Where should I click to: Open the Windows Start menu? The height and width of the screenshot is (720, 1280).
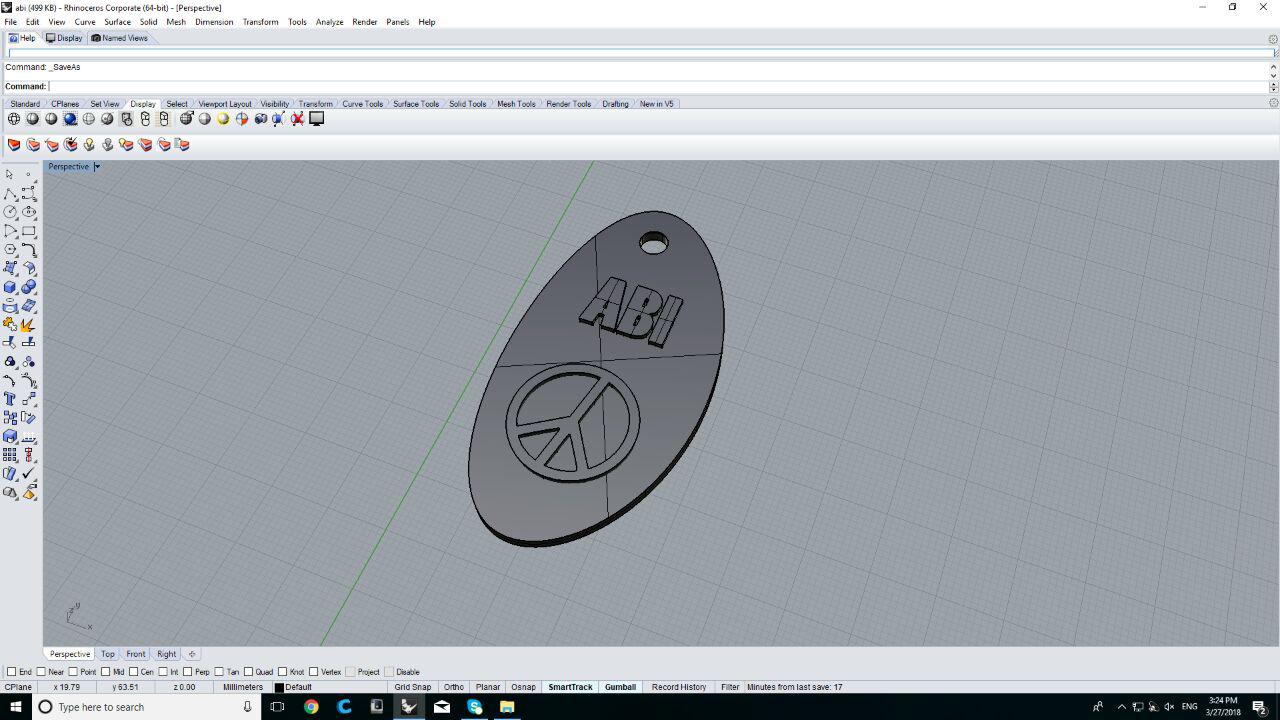click(16, 707)
